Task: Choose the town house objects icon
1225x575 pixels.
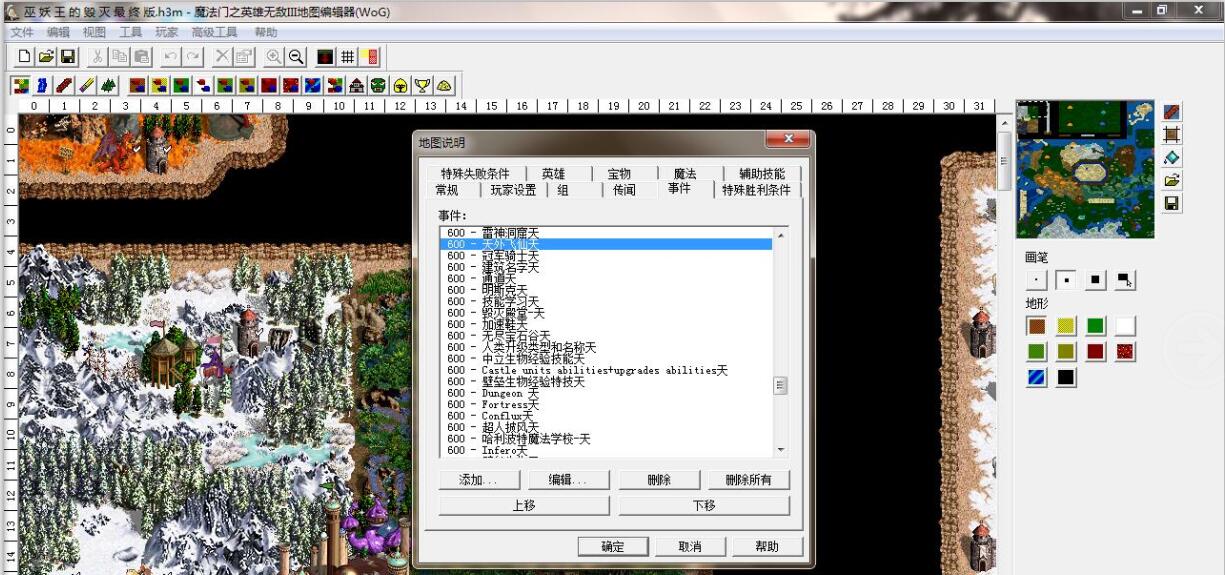Action: 356,86
